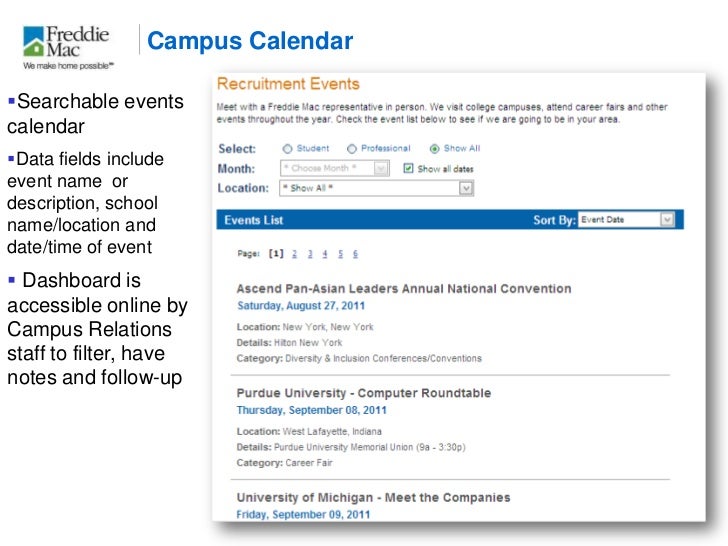Click the Events List header
Screen dimensions: 728x546
254,220
